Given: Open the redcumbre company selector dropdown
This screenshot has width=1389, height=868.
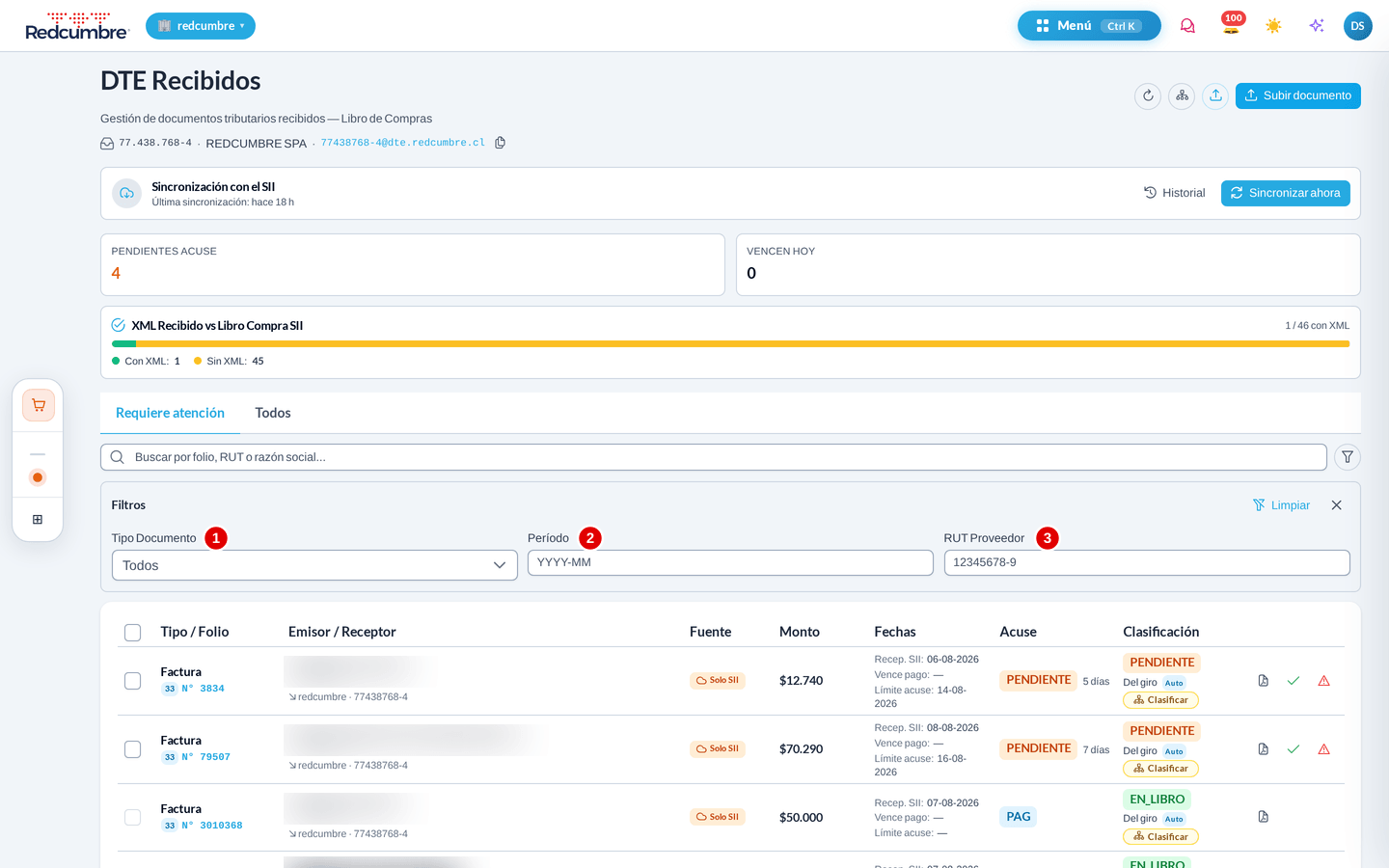Looking at the screenshot, I should tap(201, 26).
